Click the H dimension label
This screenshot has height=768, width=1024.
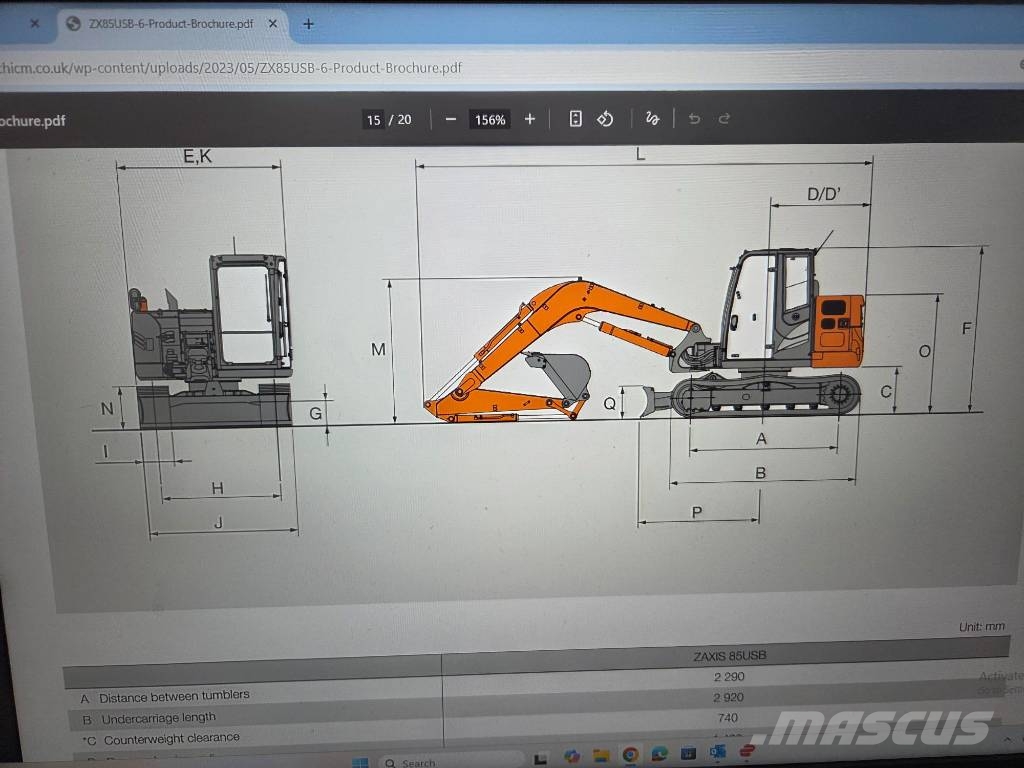pos(217,488)
